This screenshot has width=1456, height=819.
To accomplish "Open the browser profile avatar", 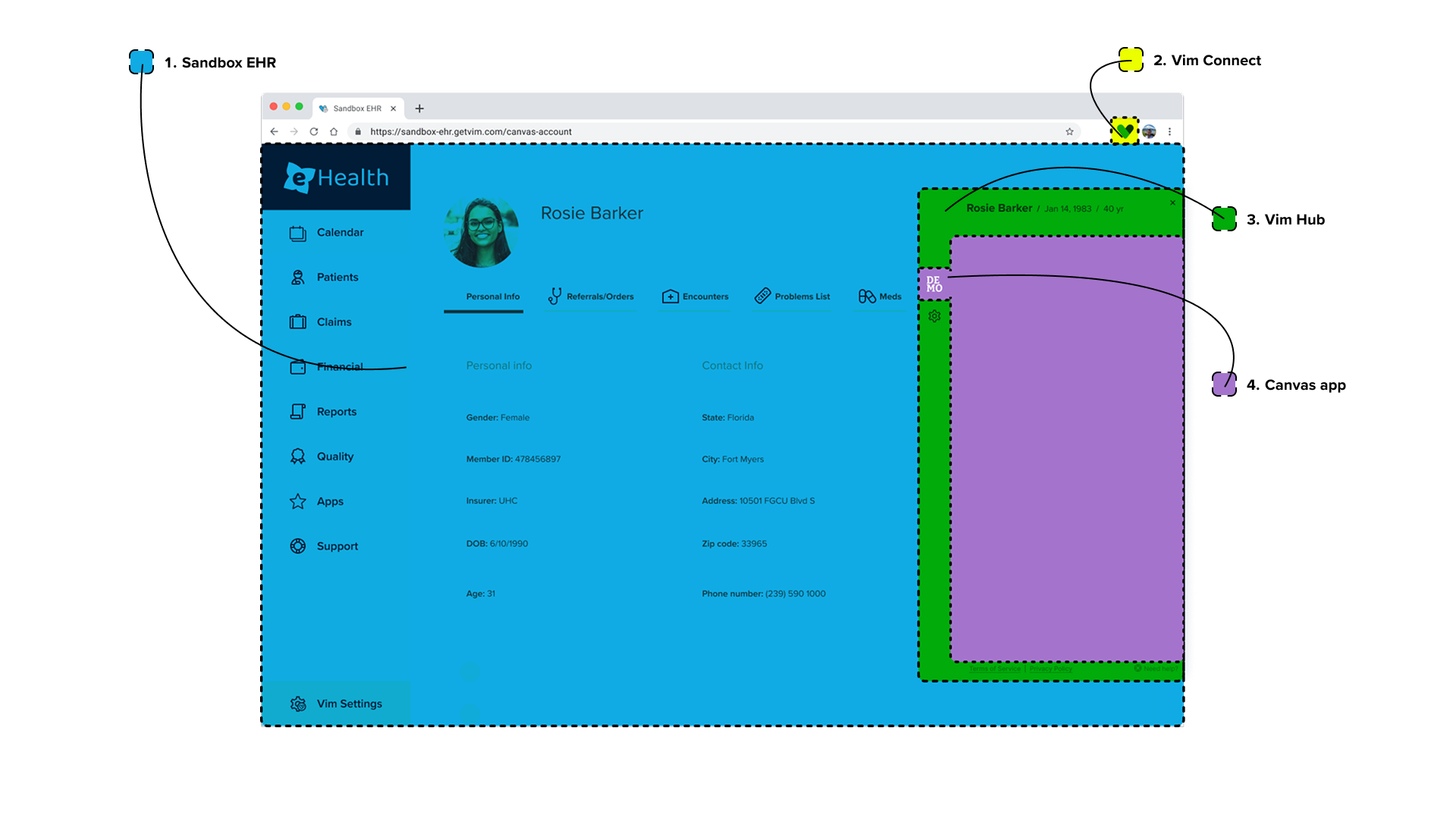I will pos(1150,132).
